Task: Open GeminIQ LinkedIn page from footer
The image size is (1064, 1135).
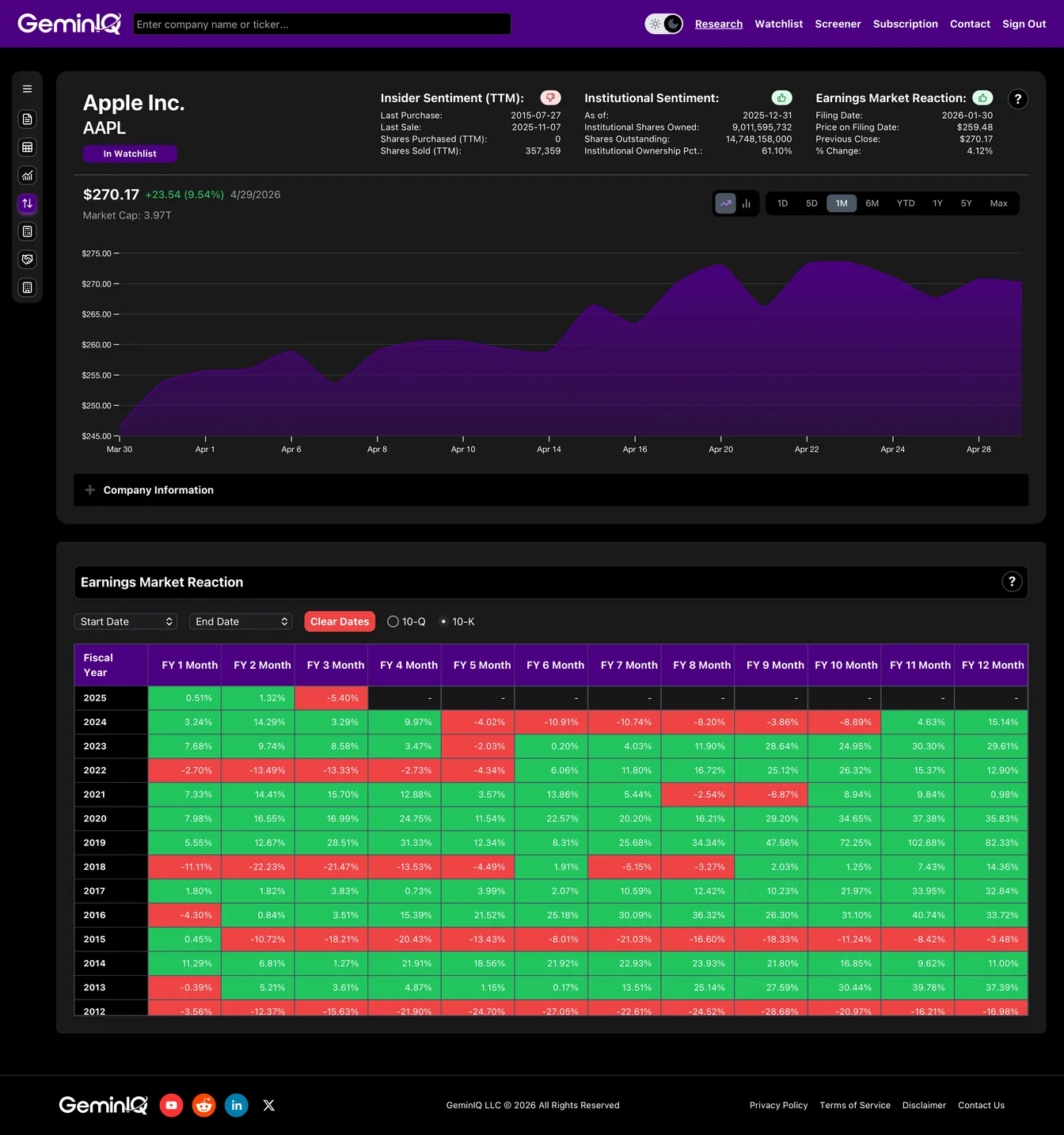Action: [237, 1105]
